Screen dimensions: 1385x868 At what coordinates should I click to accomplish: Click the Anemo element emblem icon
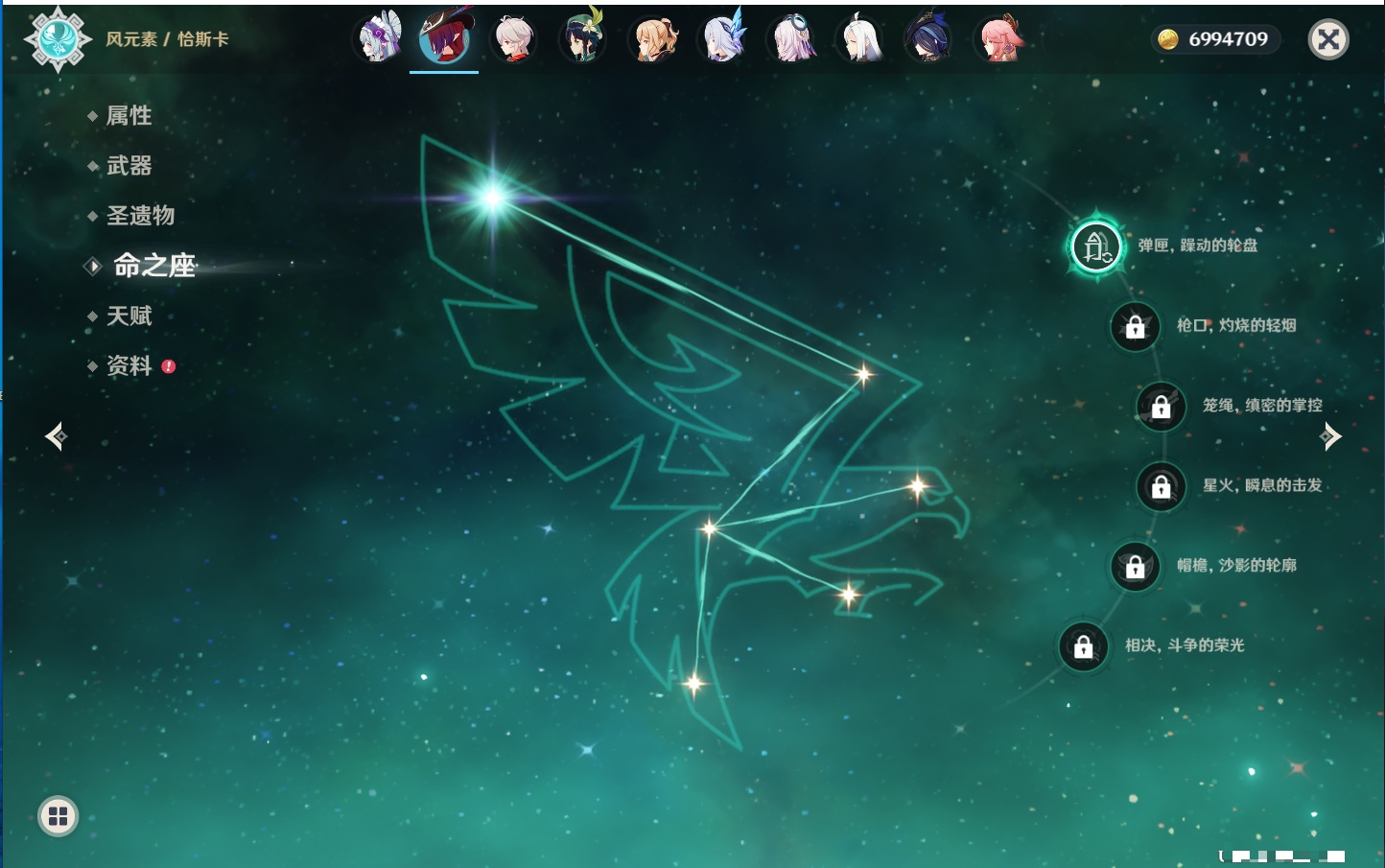[58, 39]
